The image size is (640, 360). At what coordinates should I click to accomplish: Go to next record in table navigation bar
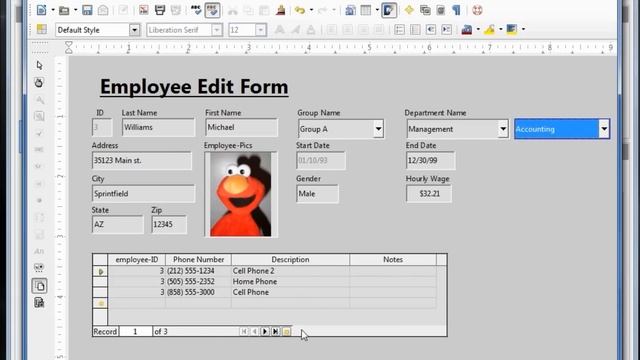pyautogui.click(x=264, y=331)
